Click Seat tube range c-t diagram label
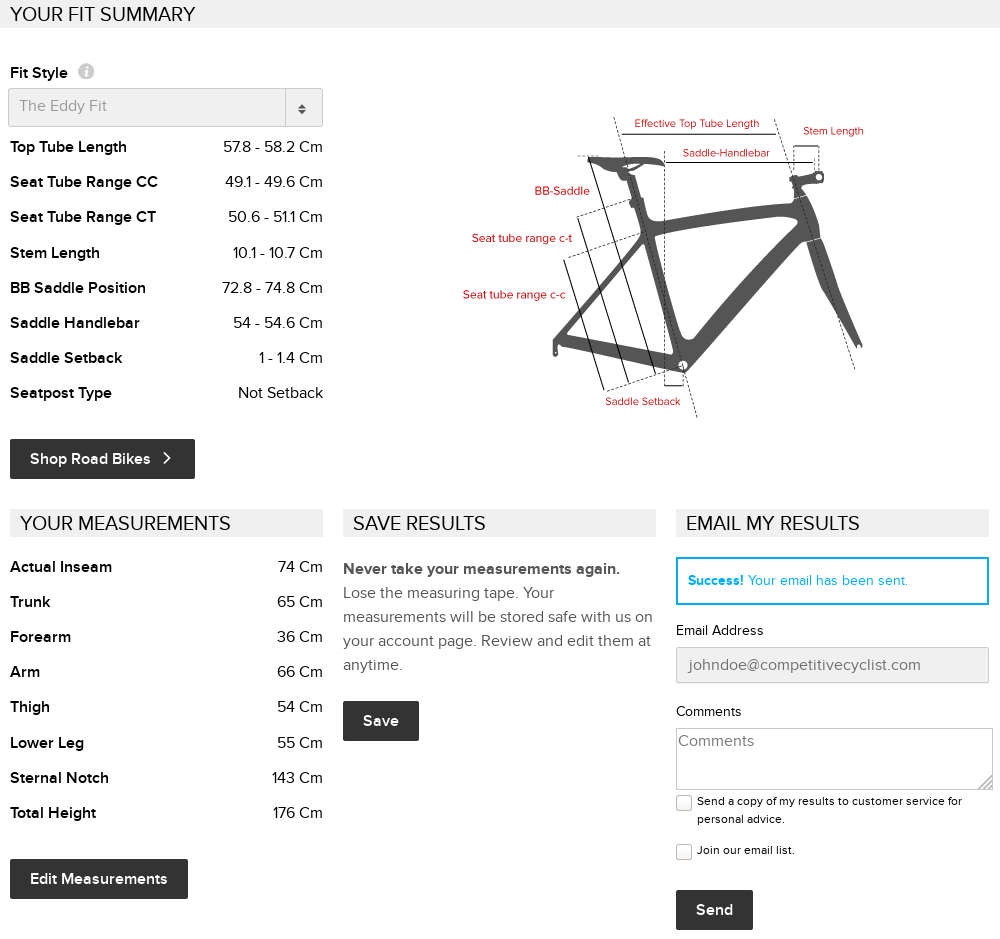 coord(522,238)
